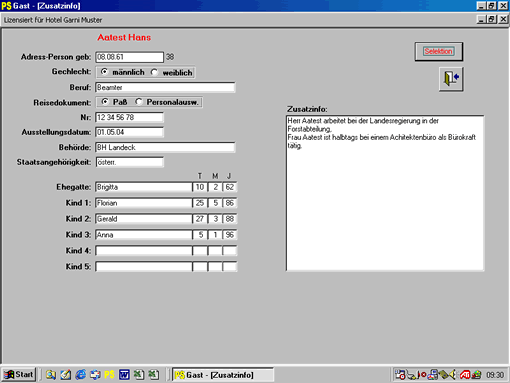The image size is (510, 383).
Task: Choose Personalausw. as travel document
Action: (x=139, y=102)
